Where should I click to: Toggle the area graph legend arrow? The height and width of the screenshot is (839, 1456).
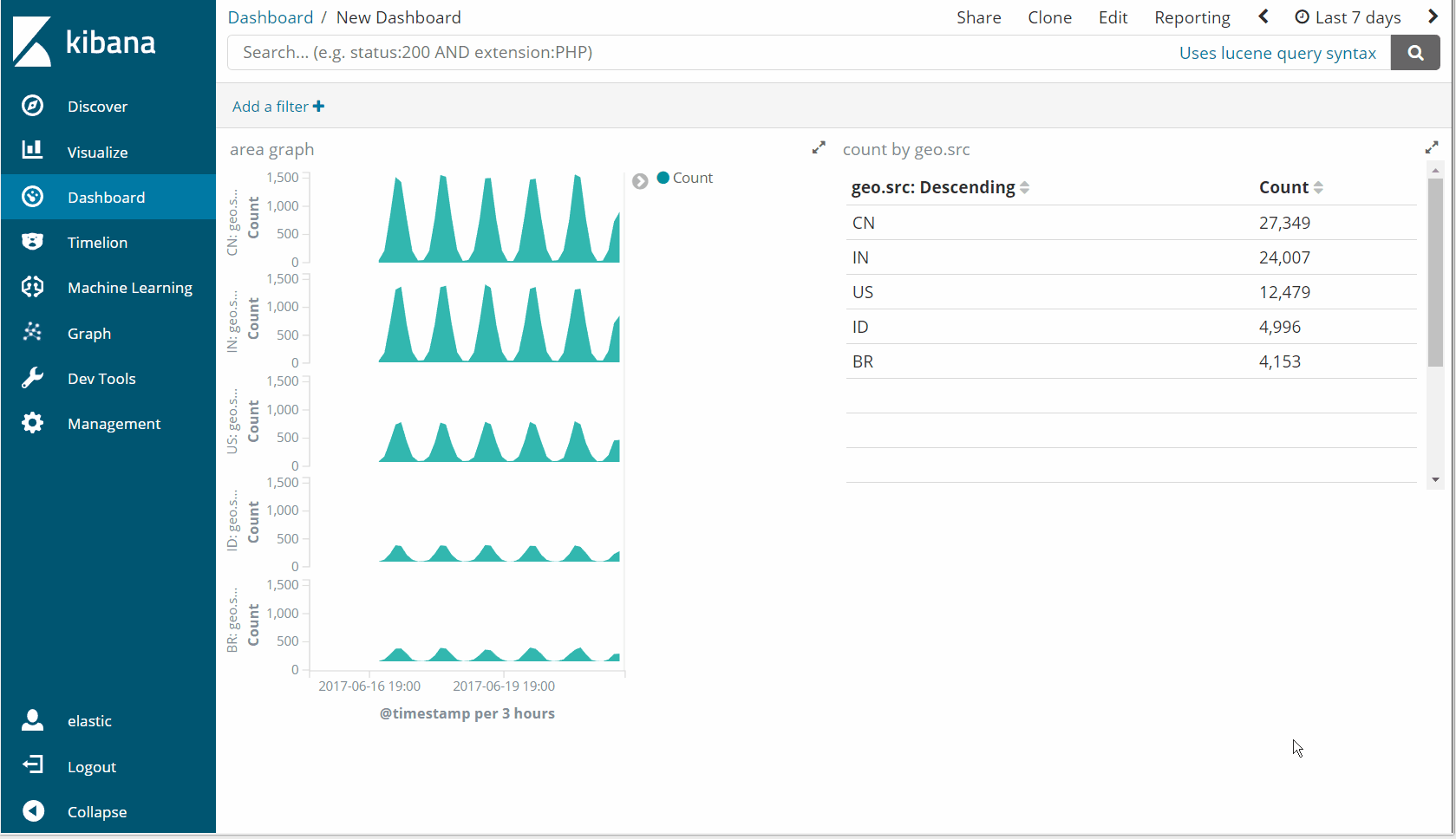click(x=640, y=181)
